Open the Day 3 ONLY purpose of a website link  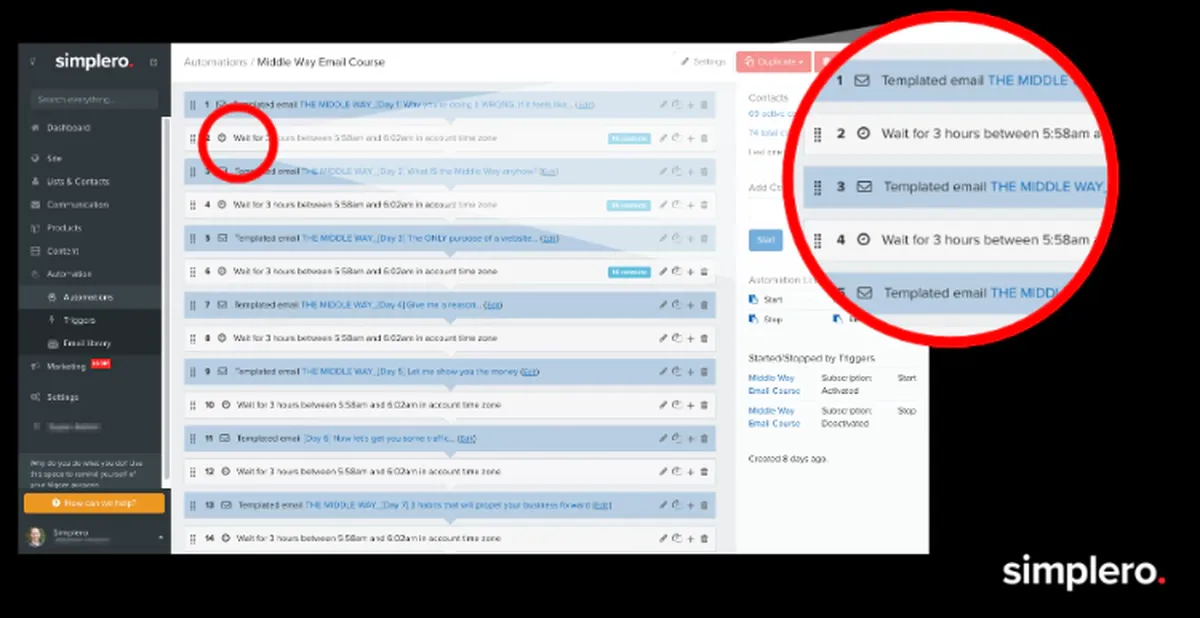(x=419, y=238)
